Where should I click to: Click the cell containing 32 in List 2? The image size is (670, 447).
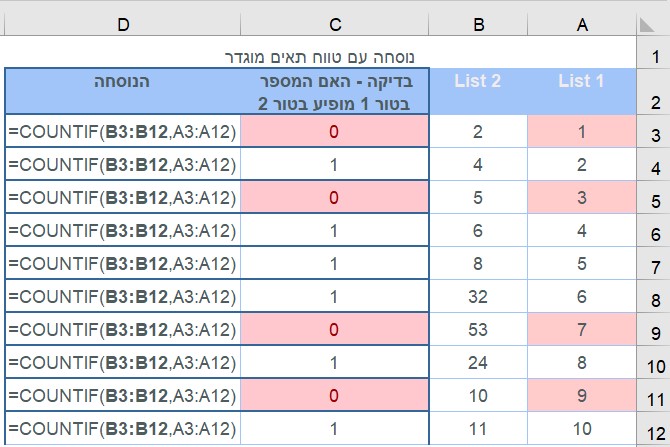478,298
